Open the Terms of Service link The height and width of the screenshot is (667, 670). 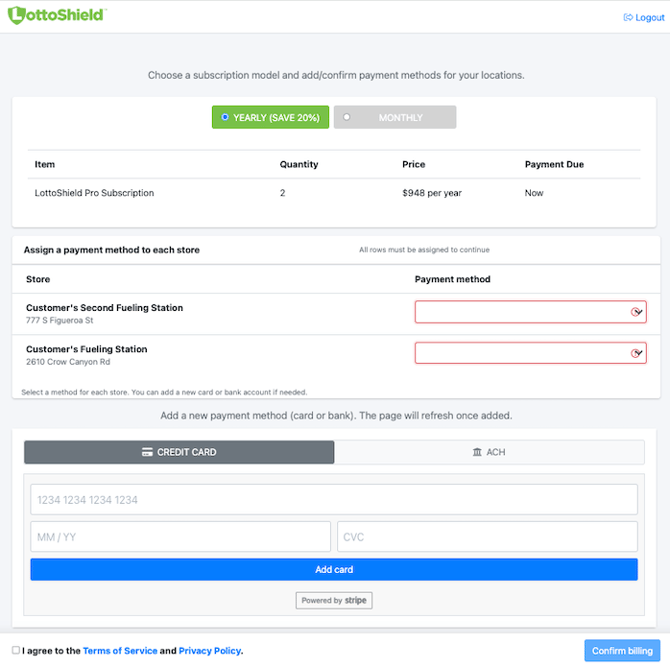pos(120,651)
